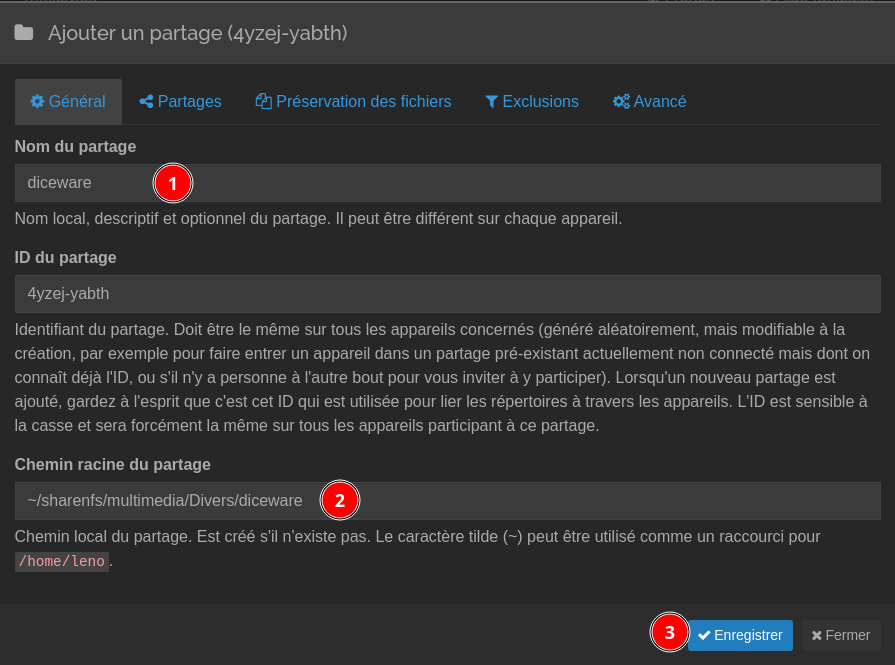
Task: Click the Chemin racine du partage field
Action: 447,500
